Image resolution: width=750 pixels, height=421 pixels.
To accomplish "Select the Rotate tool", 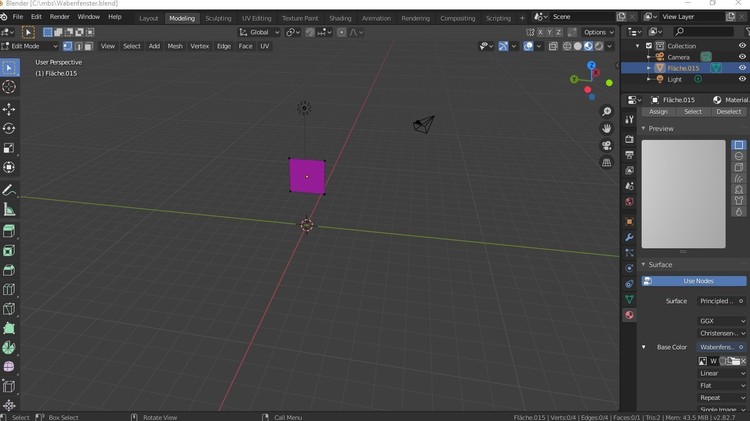I will pos(9,129).
